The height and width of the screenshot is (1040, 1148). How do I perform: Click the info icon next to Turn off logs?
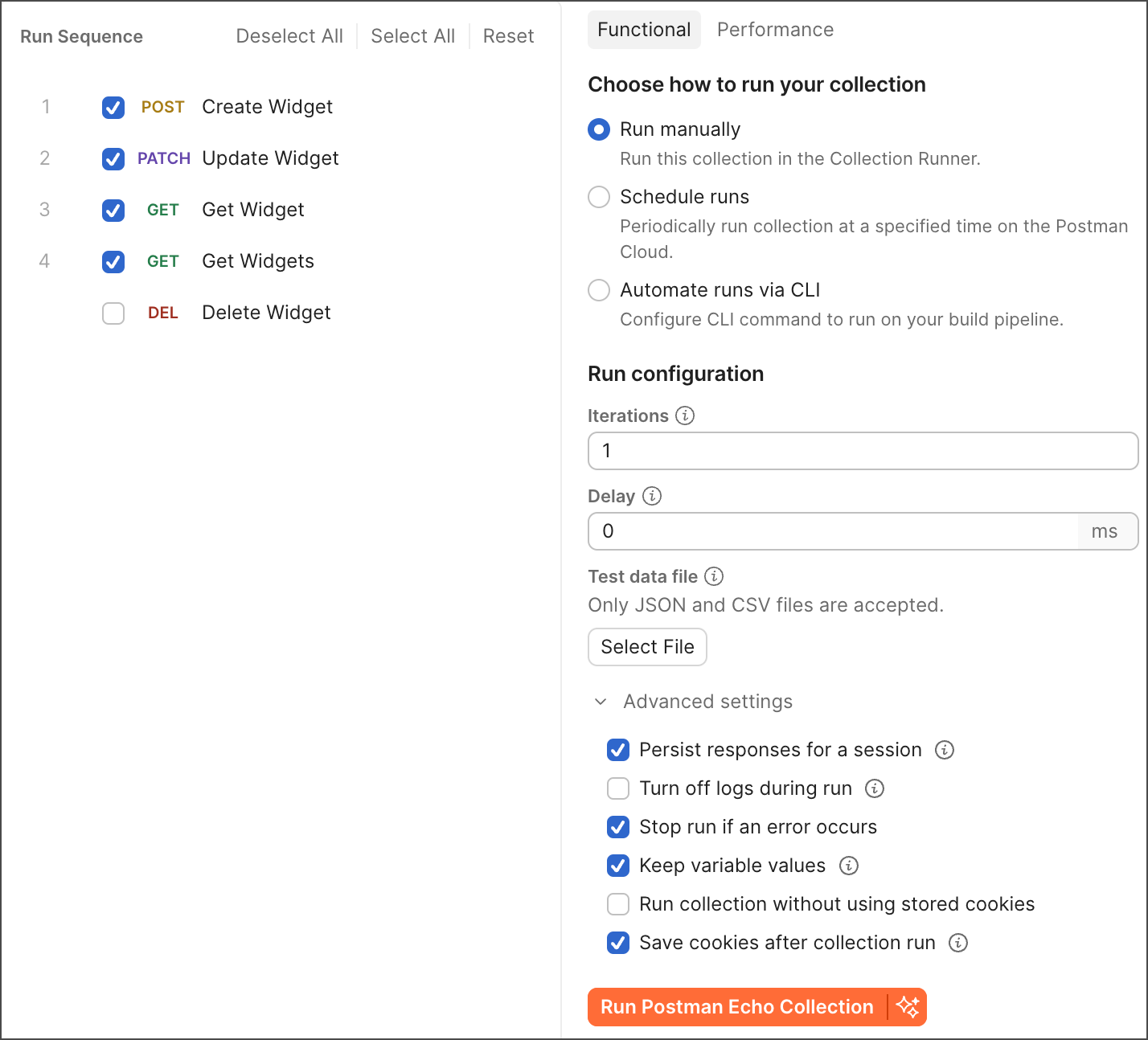click(x=875, y=788)
